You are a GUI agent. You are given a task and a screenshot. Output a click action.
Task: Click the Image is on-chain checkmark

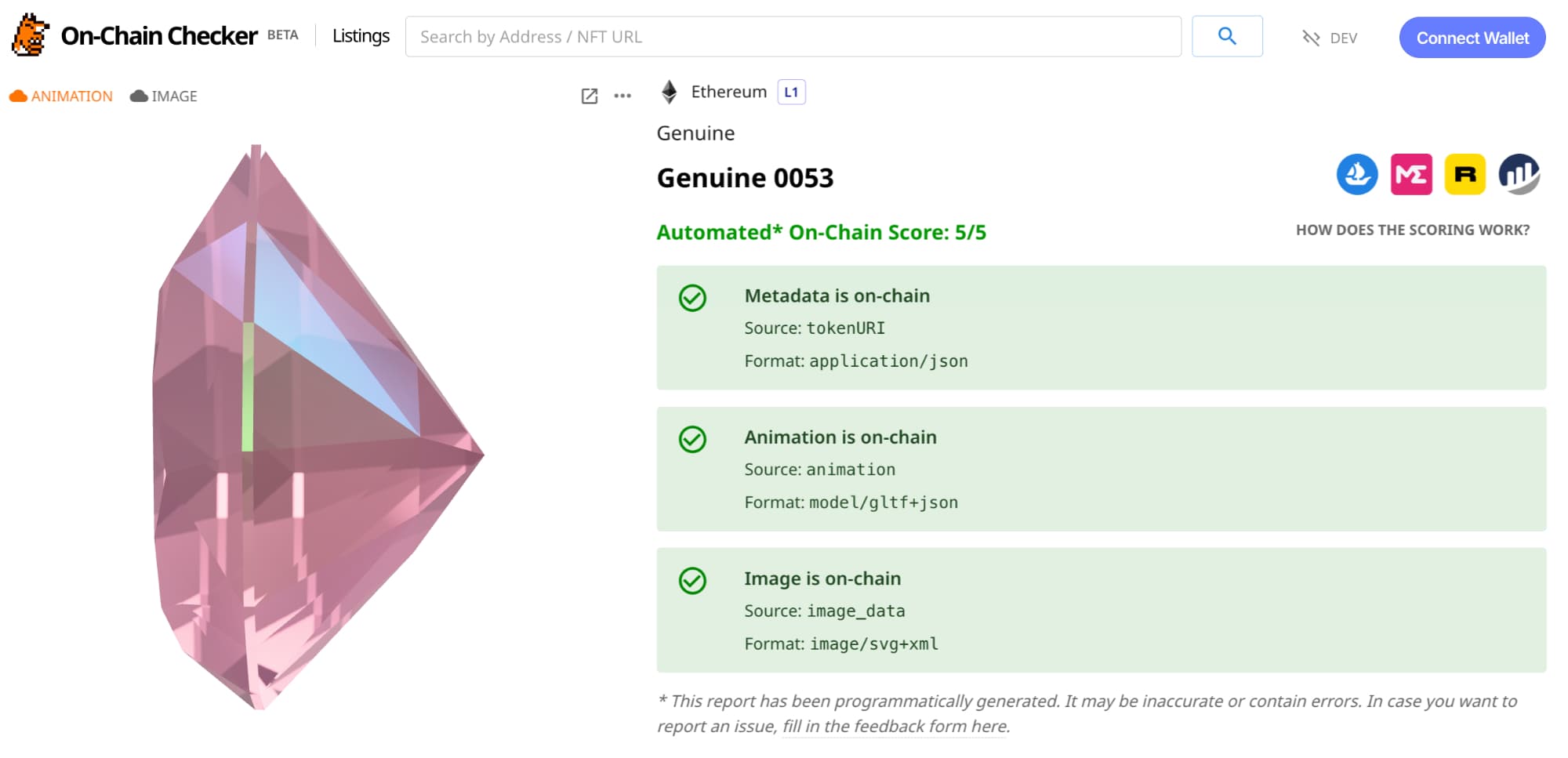click(x=692, y=581)
